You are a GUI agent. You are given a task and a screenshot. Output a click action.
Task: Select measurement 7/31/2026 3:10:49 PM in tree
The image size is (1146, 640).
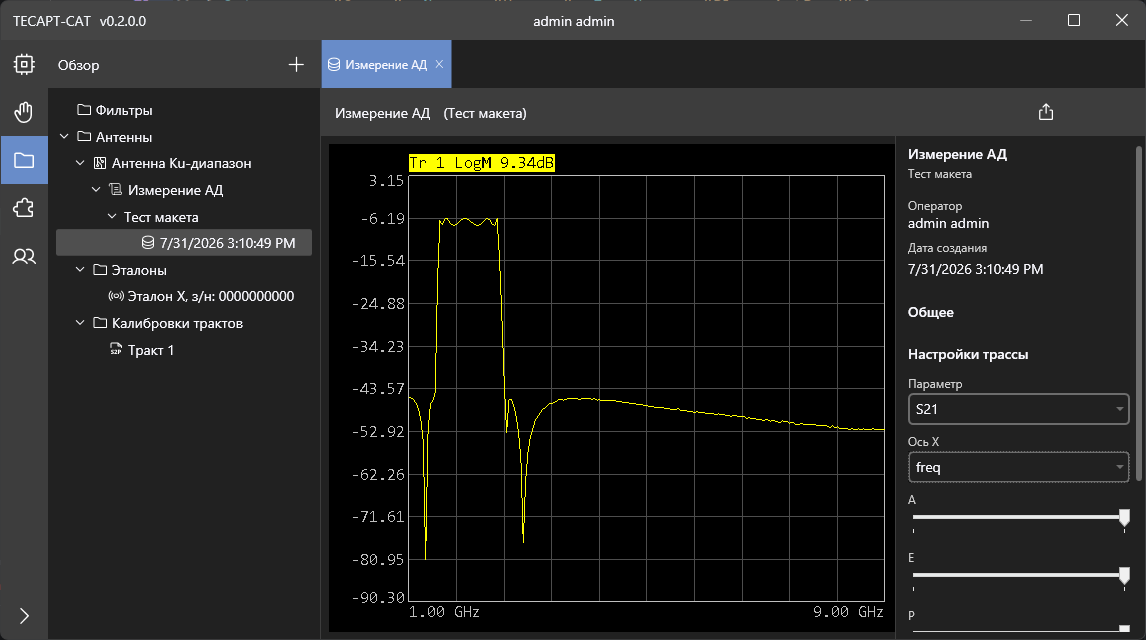[x=184, y=243]
